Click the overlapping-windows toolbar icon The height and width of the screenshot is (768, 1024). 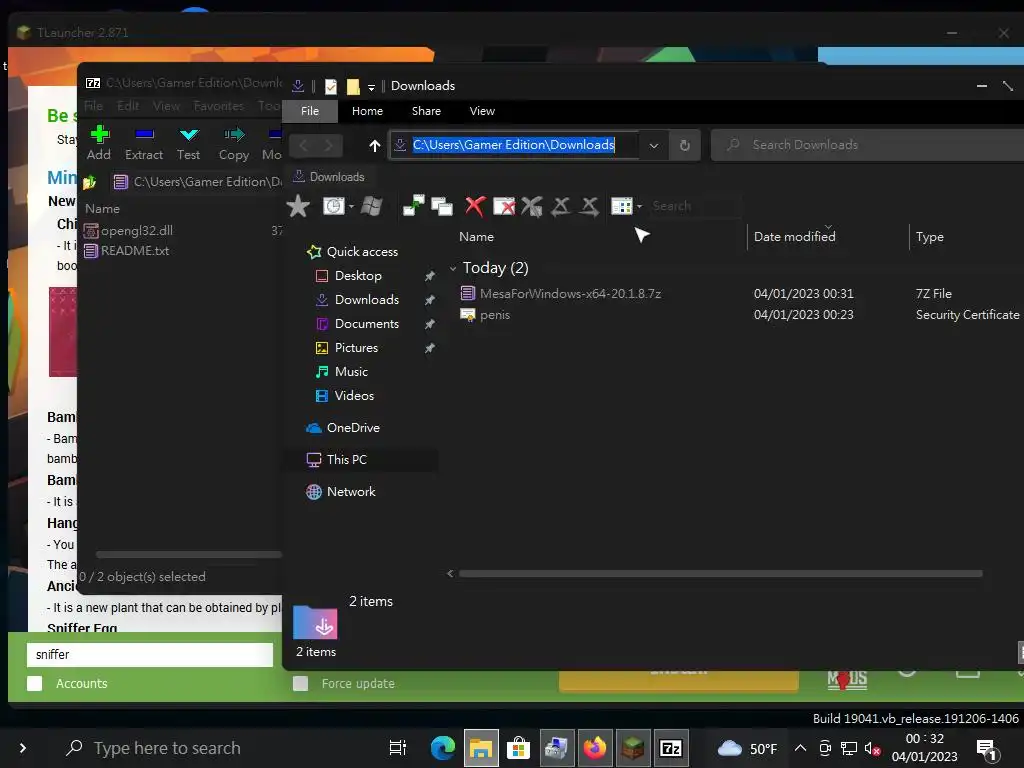pos(442,206)
